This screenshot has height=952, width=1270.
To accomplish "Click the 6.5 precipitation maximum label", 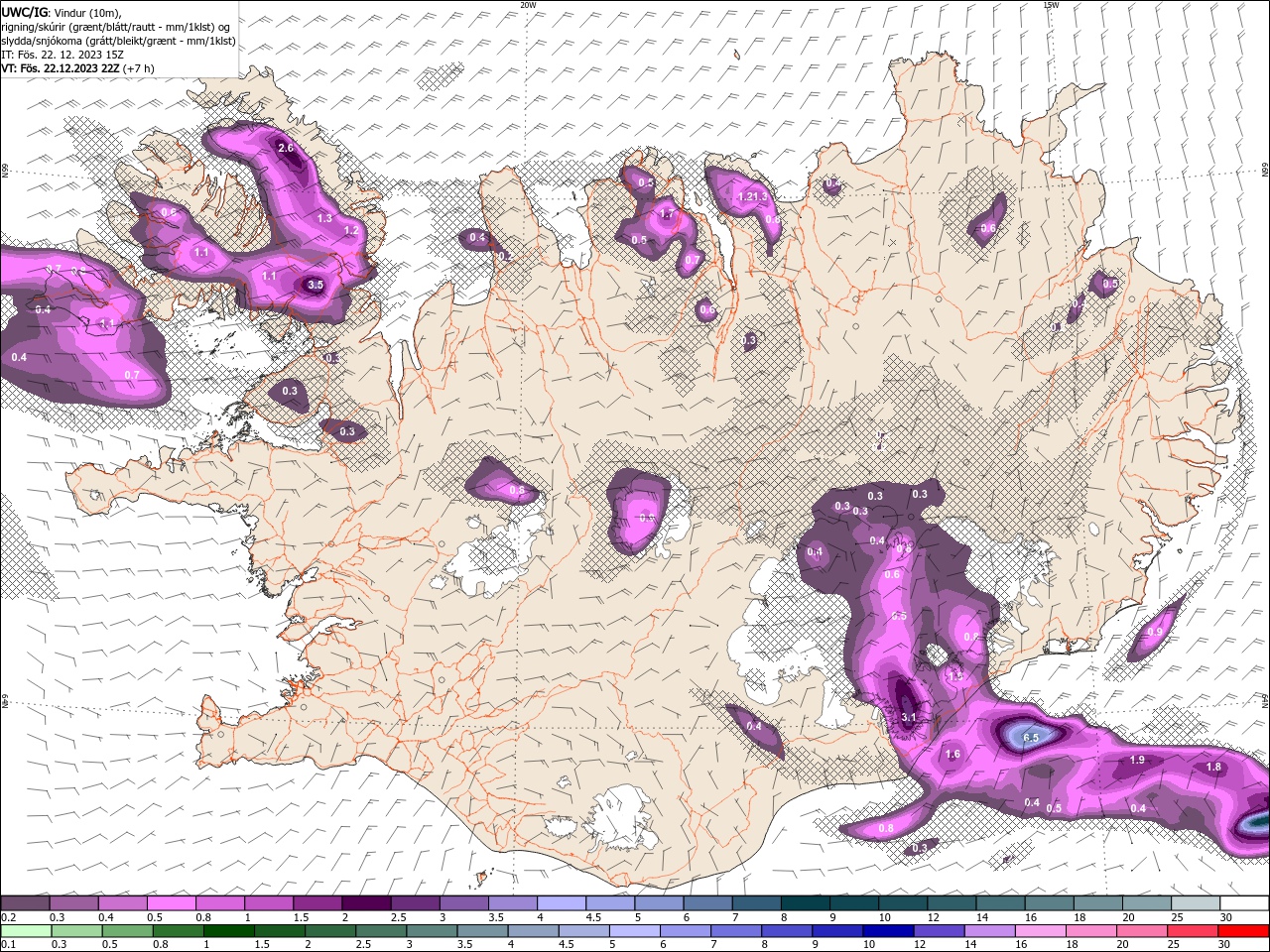I will 1031,738.
